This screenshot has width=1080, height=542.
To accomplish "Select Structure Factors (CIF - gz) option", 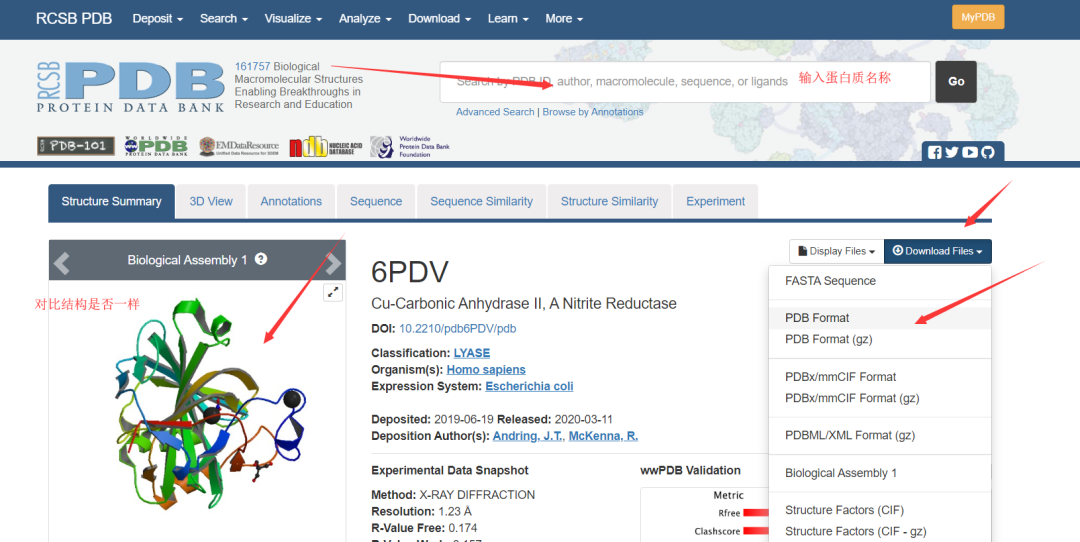I will pyautogui.click(x=880, y=532).
